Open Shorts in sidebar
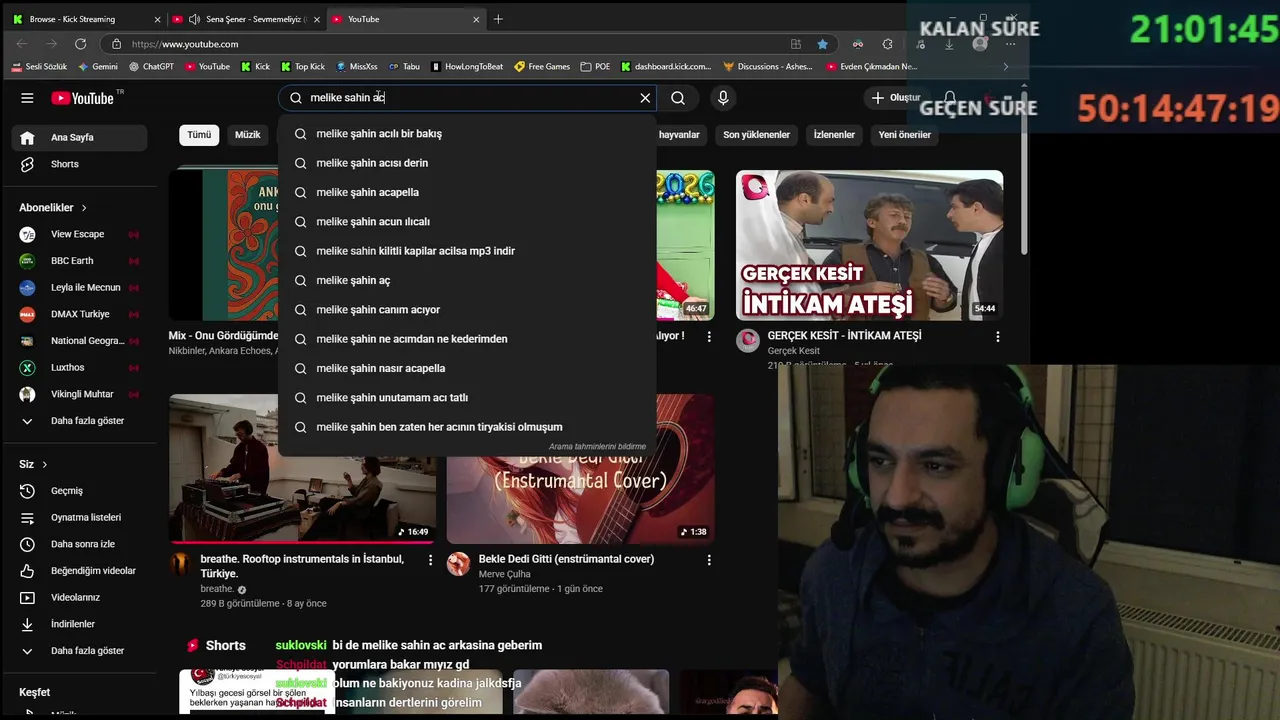The height and width of the screenshot is (720, 1280). [80, 164]
